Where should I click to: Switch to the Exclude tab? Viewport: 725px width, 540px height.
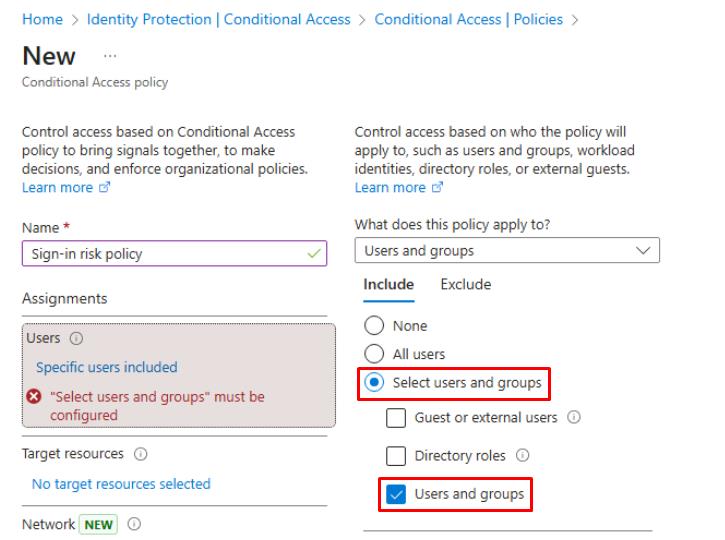pyautogui.click(x=466, y=285)
